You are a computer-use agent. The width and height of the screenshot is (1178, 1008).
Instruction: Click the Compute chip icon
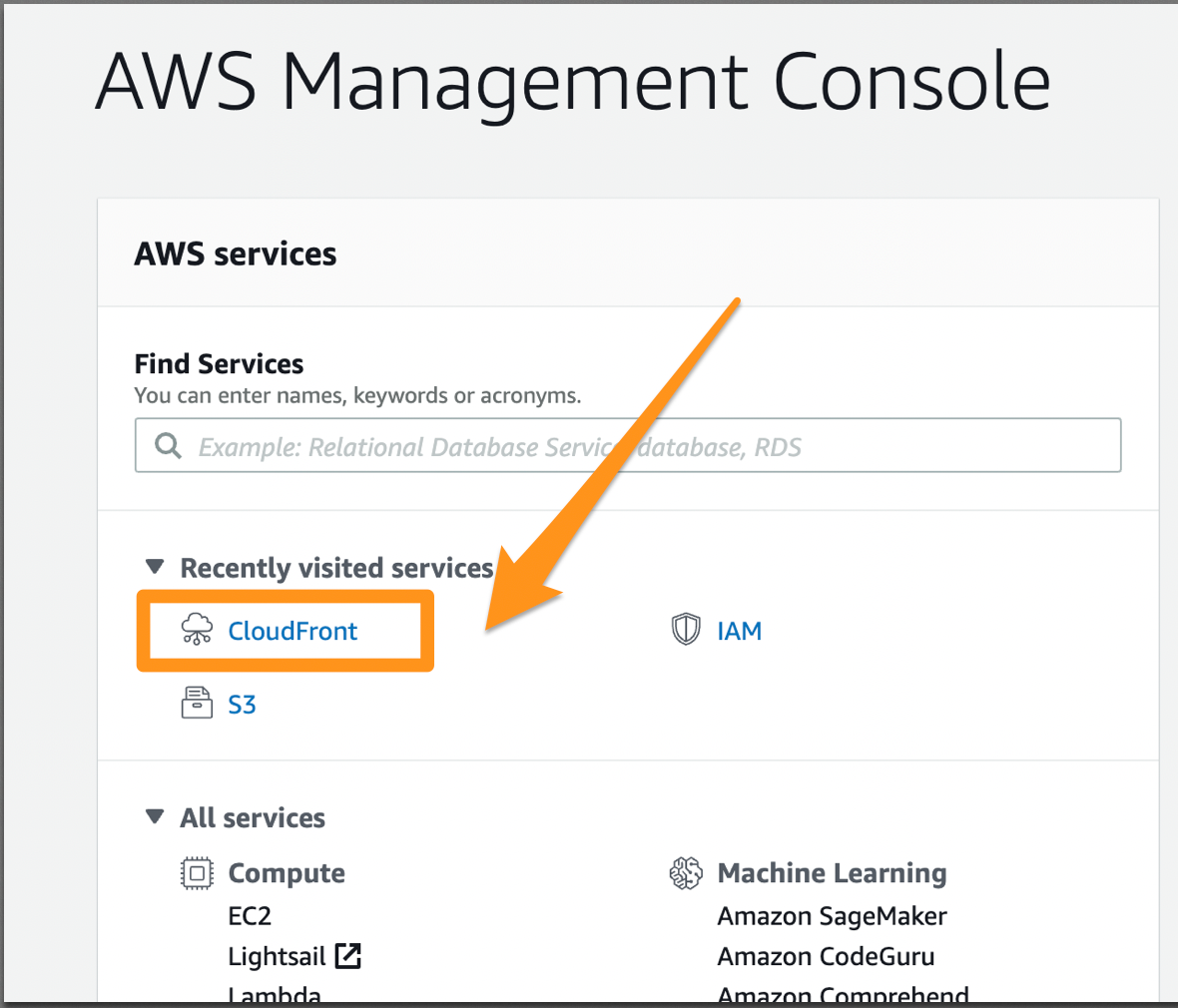click(197, 873)
